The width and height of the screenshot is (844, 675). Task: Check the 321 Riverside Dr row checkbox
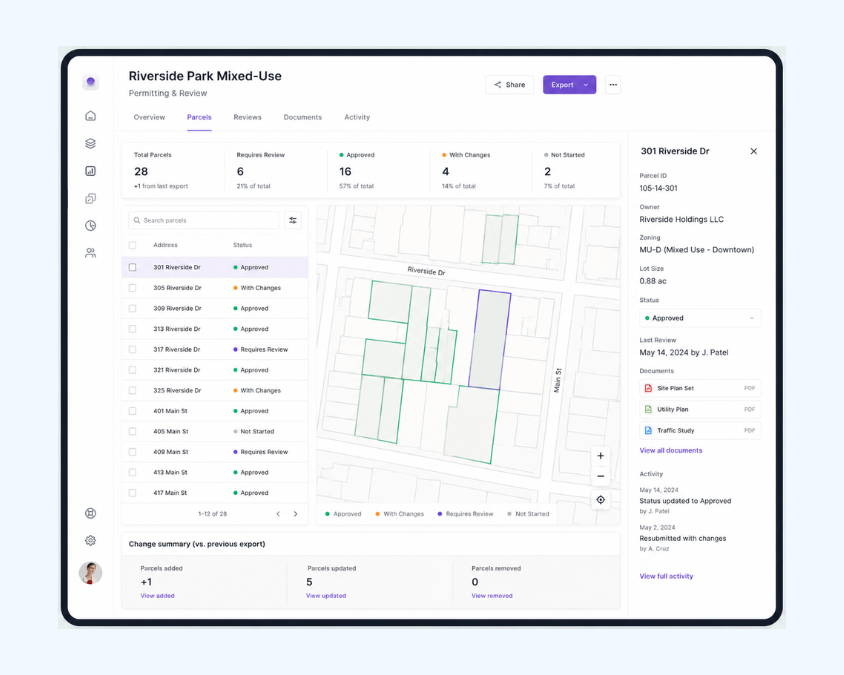(x=132, y=370)
